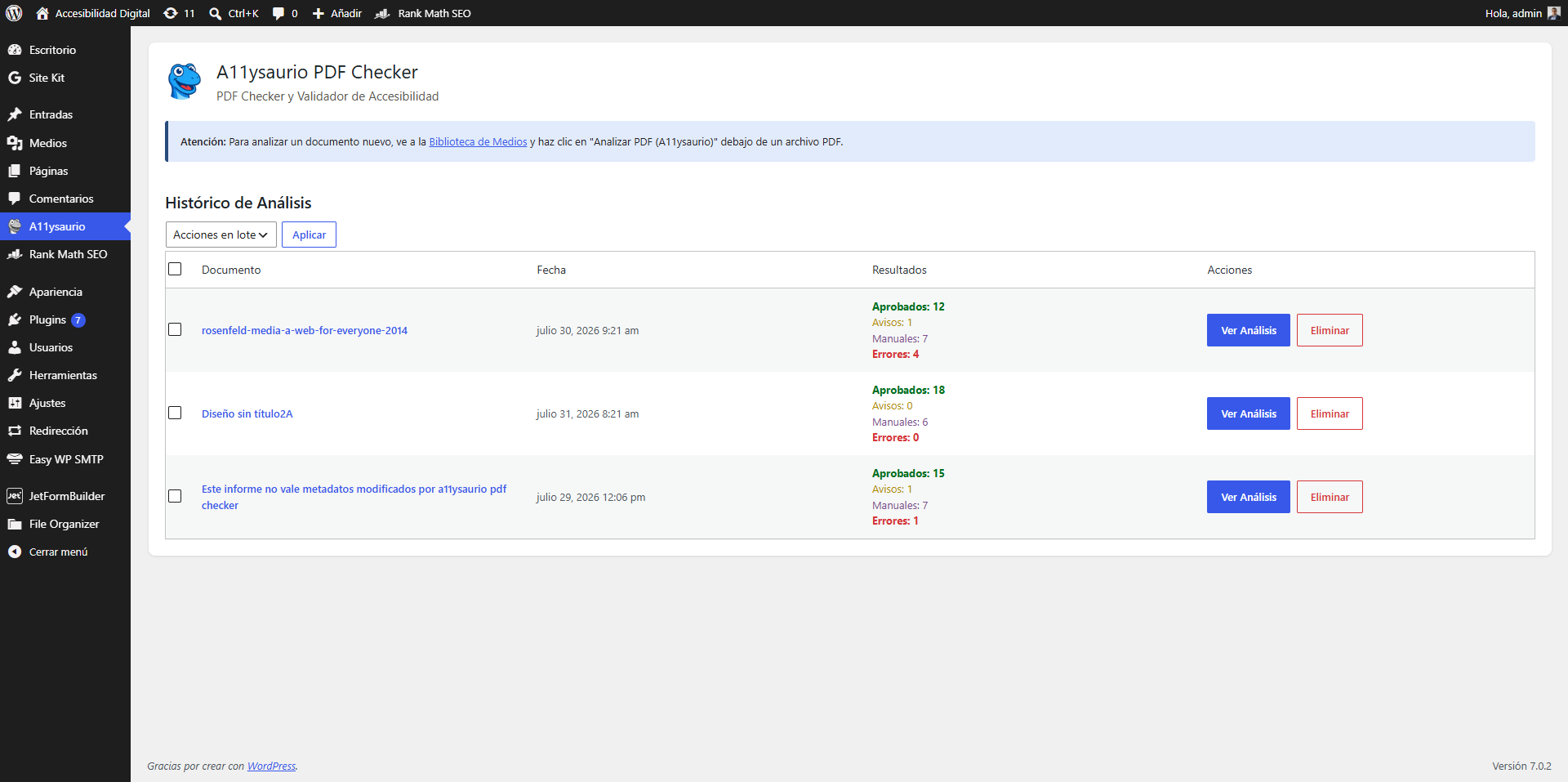Click the Easy WP SMTP icon
This screenshot has width=1568, height=782.
15,459
